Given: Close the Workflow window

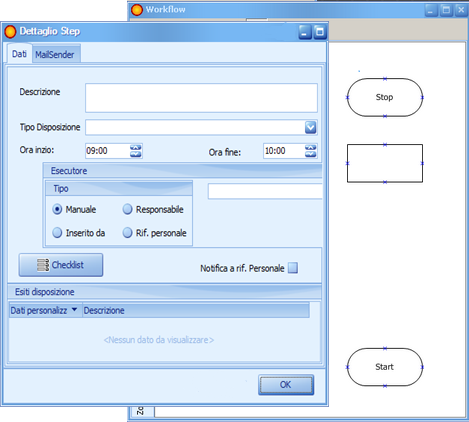Looking at the screenshot, I should [x=461, y=10].
